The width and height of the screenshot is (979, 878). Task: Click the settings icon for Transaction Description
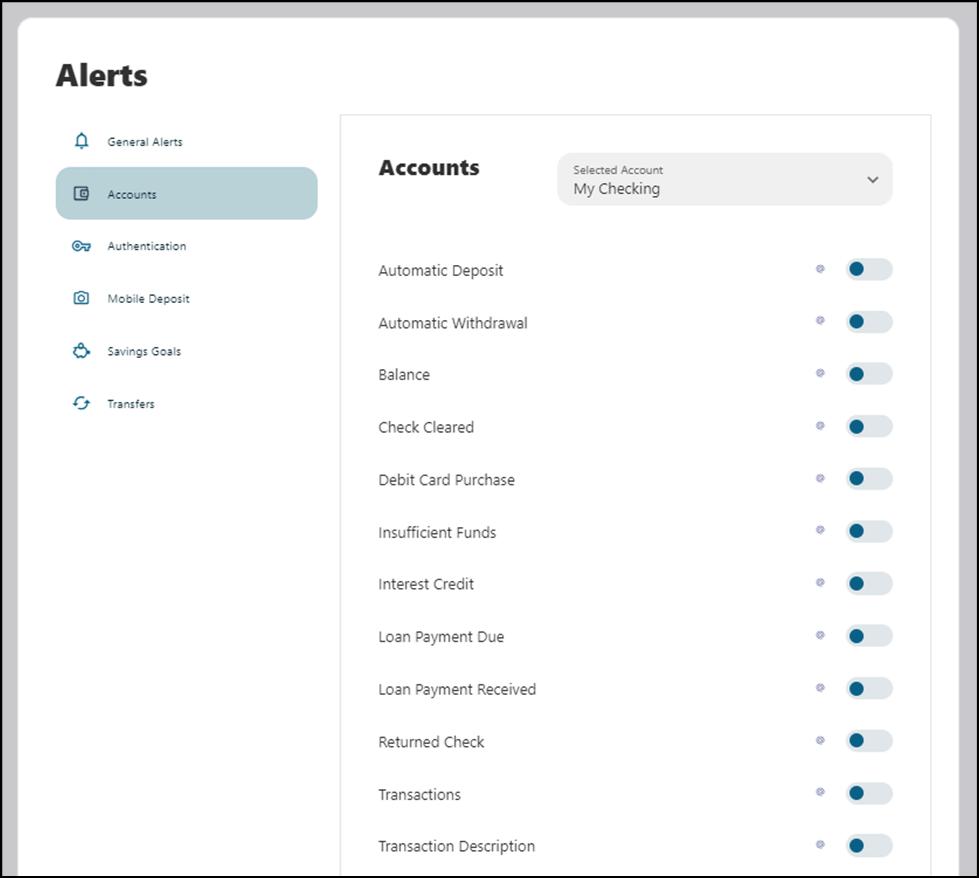[x=820, y=844]
